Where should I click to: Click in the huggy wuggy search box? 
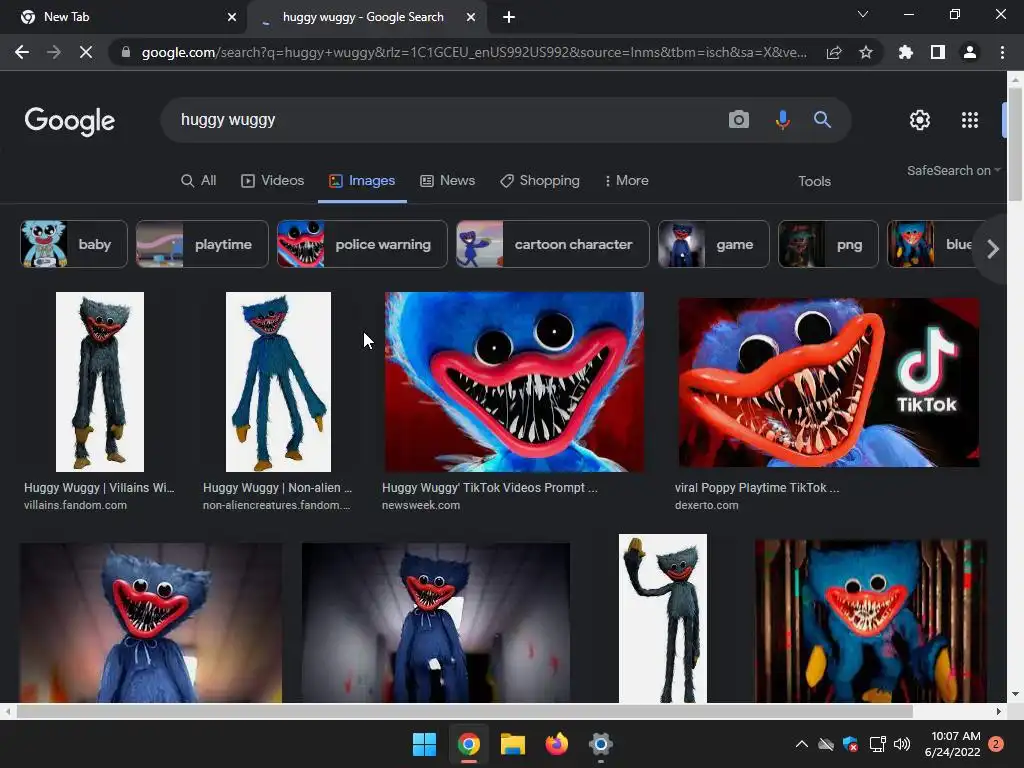click(444, 120)
